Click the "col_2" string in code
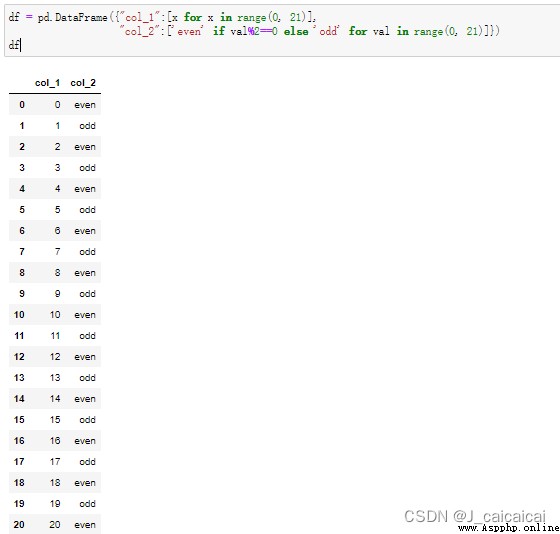560x534 pixels. point(140,31)
